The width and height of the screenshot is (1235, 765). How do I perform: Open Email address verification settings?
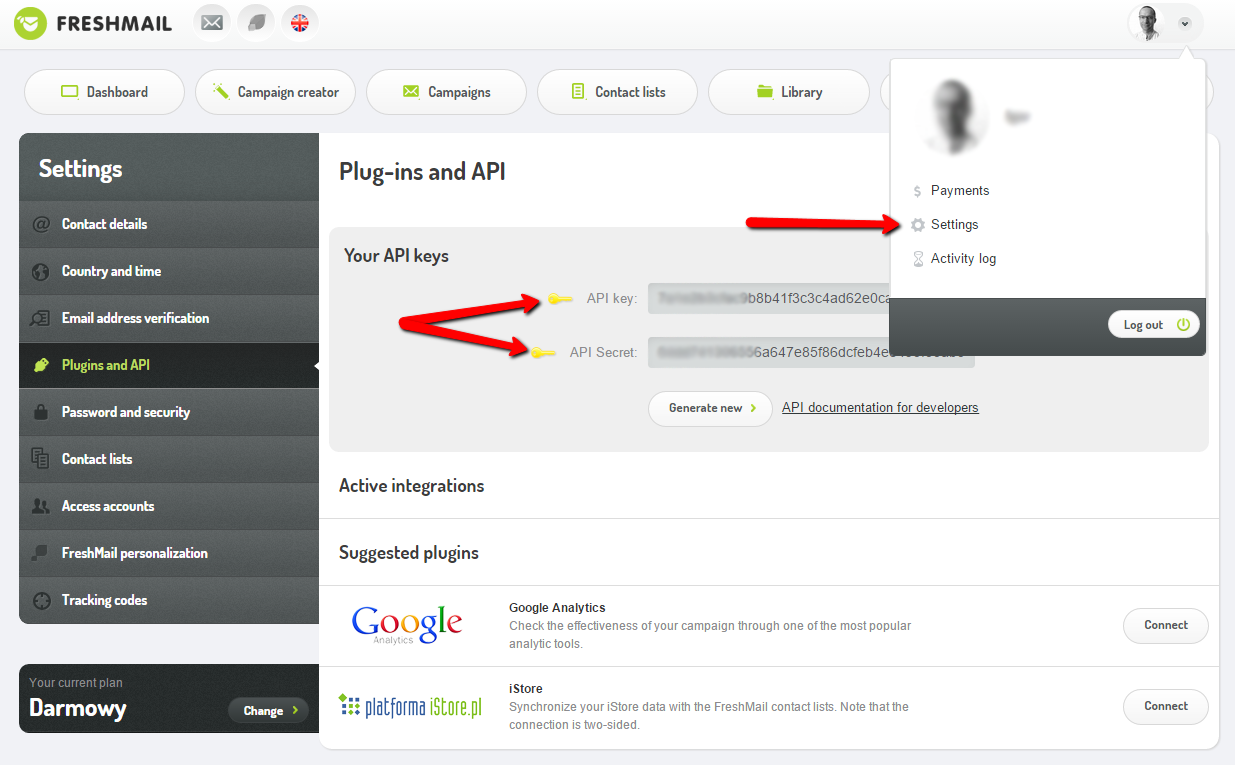[x=169, y=318]
